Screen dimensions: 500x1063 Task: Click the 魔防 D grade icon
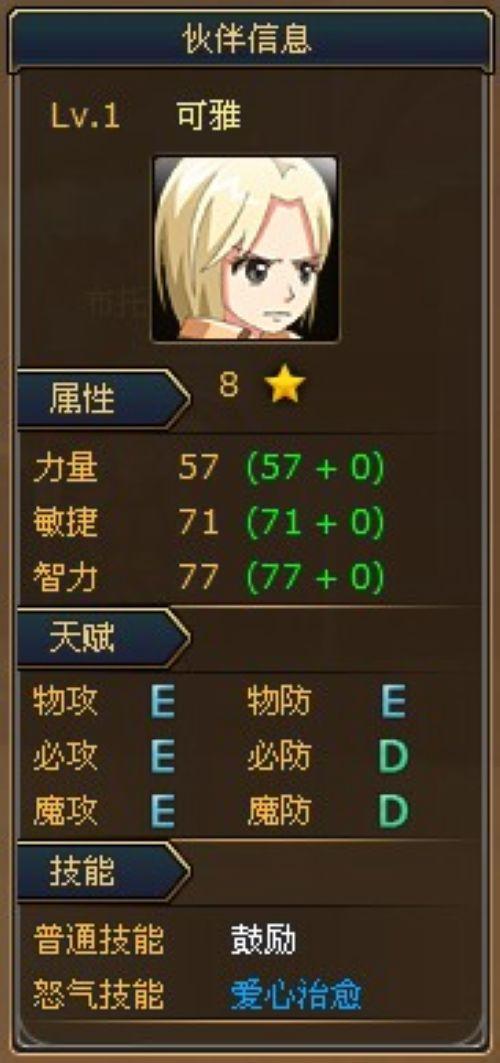(394, 810)
